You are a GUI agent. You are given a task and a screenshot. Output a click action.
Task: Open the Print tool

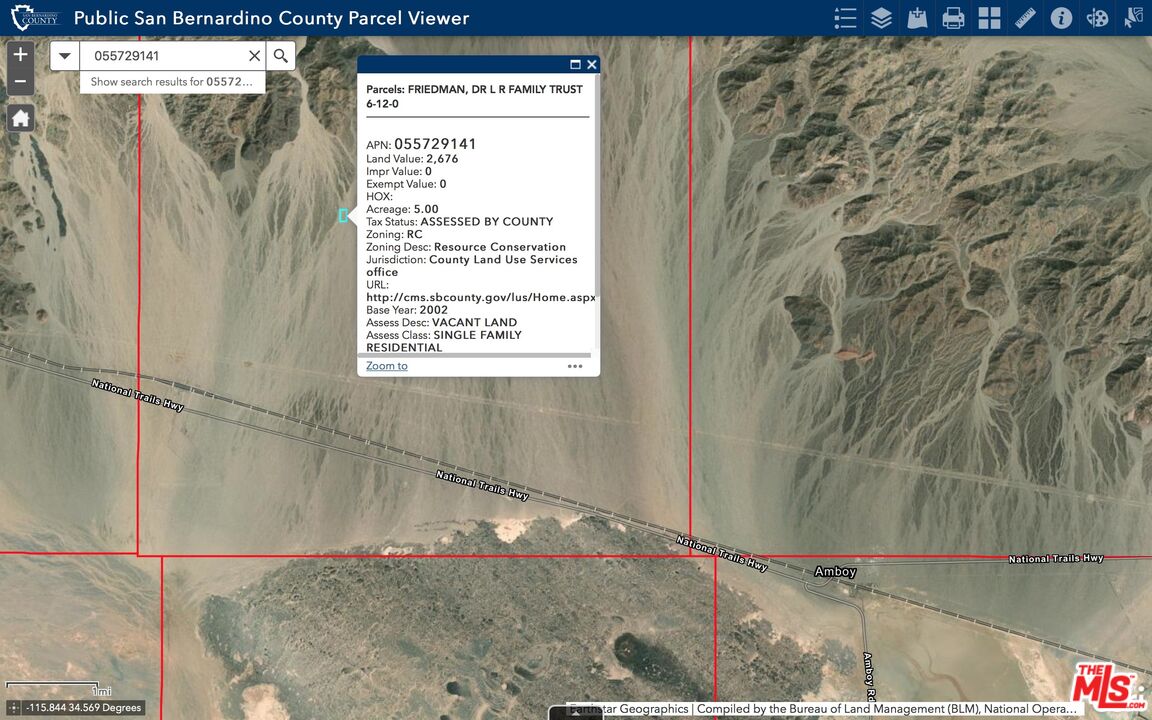(x=953, y=18)
